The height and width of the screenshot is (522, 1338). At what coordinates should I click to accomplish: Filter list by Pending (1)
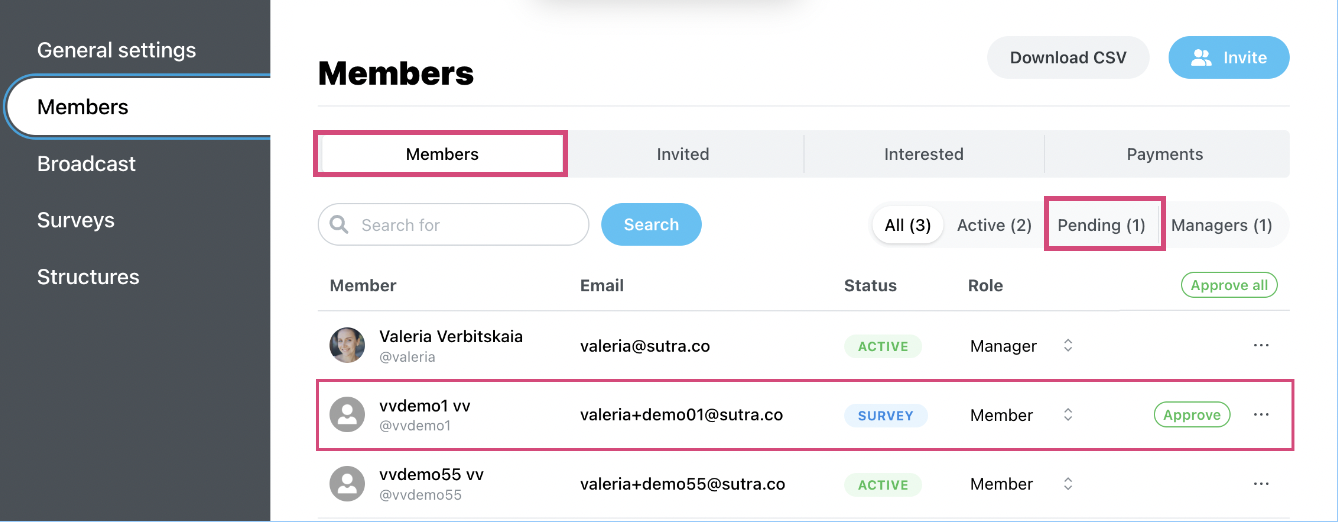1102,225
